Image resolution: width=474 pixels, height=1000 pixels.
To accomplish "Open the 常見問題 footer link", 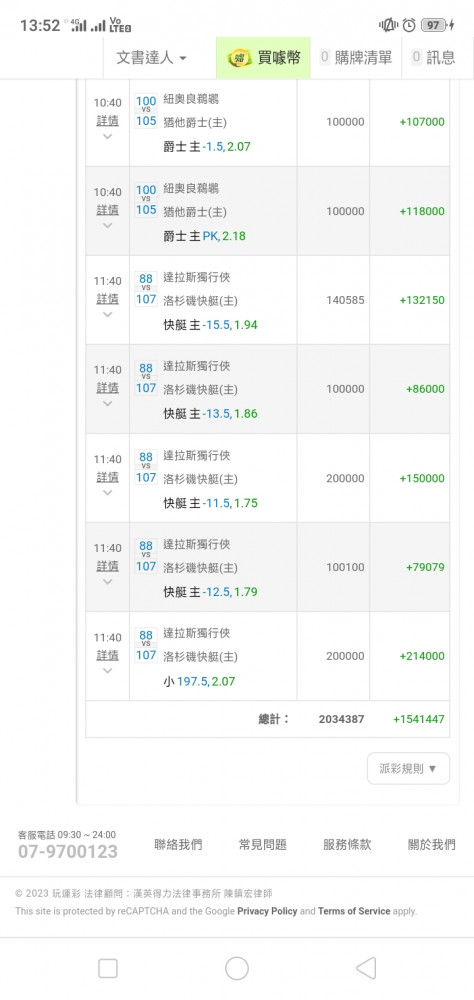I will coord(263,845).
